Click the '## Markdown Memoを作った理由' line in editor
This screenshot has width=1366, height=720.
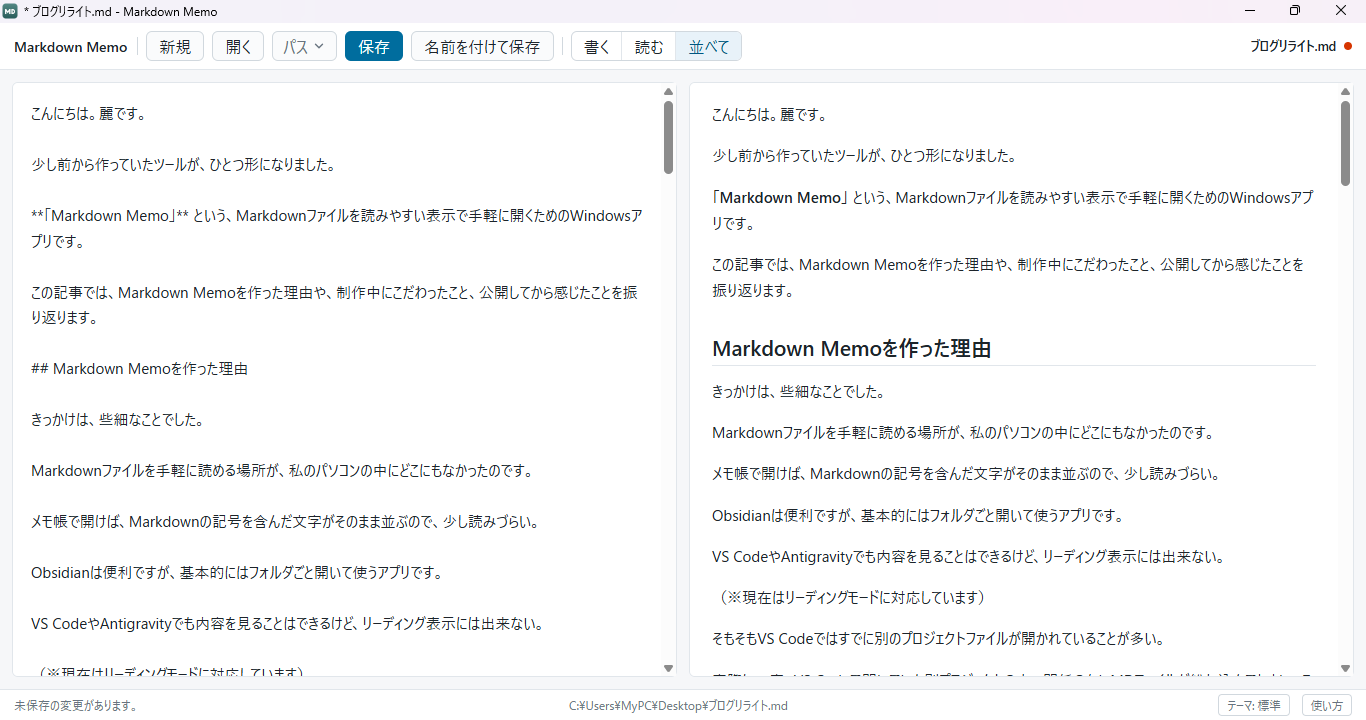click(x=139, y=369)
